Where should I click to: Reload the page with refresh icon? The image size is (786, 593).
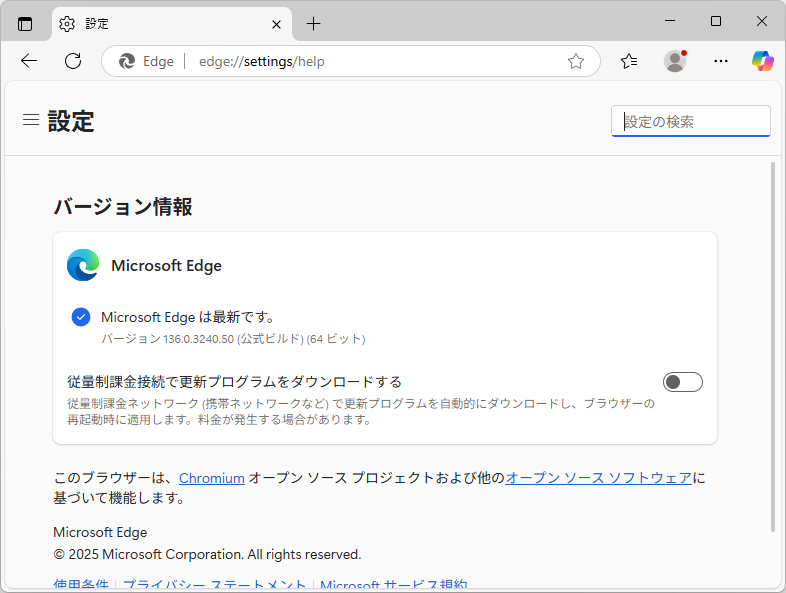pos(73,61)
